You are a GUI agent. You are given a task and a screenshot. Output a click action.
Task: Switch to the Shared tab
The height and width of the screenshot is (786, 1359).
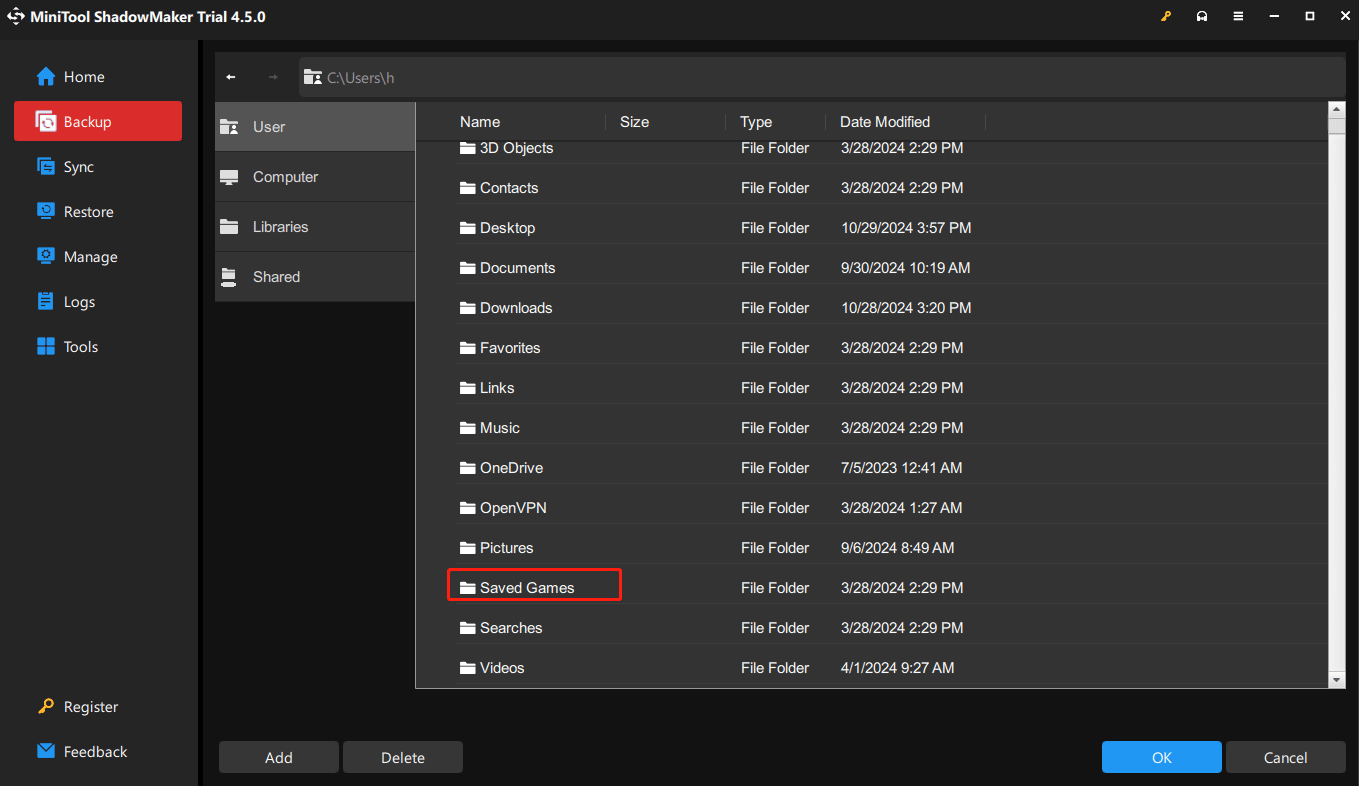click(x=315, y=277)
